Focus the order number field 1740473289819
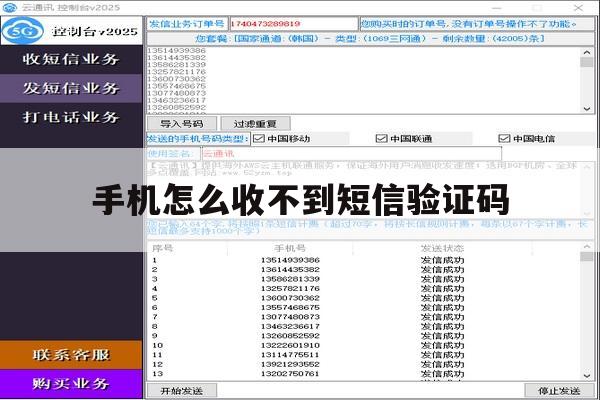This screenshot has height=400, width=600. (x=293, y=24)
